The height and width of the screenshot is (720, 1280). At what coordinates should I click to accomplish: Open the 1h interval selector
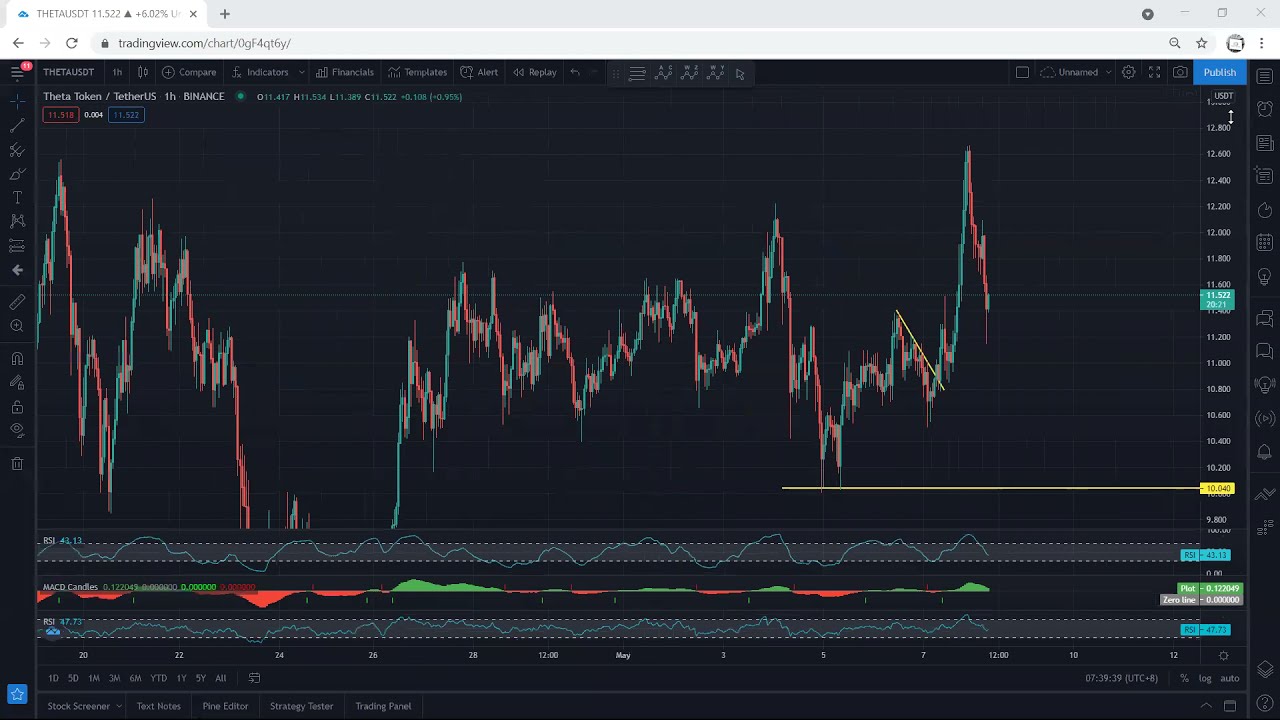(117, 72)
